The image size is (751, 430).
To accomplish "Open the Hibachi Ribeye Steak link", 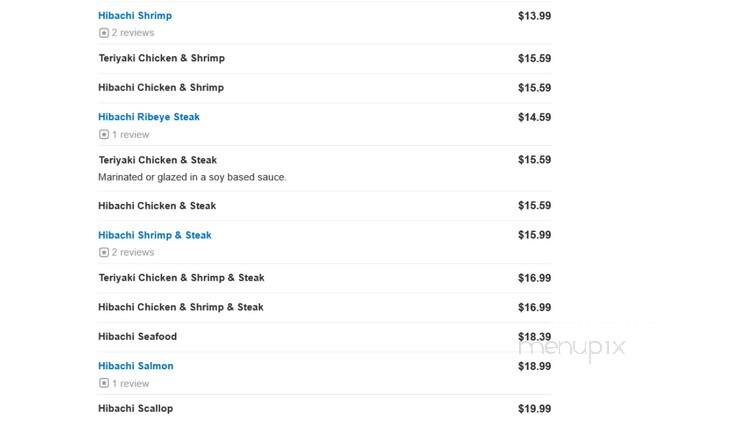I will click(x=148, y=117).
